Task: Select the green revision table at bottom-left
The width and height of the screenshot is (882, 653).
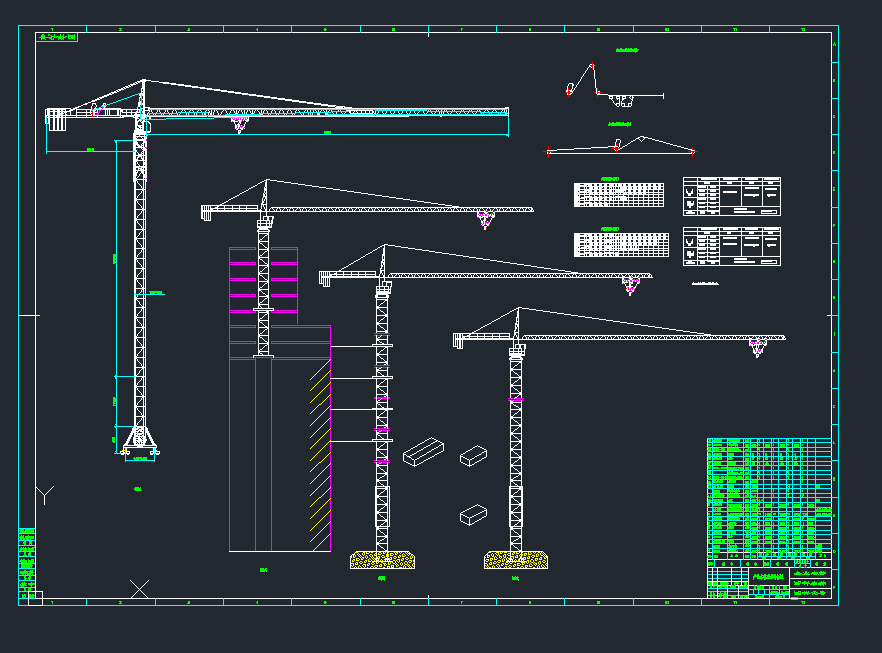Action: tap(27, 560)
